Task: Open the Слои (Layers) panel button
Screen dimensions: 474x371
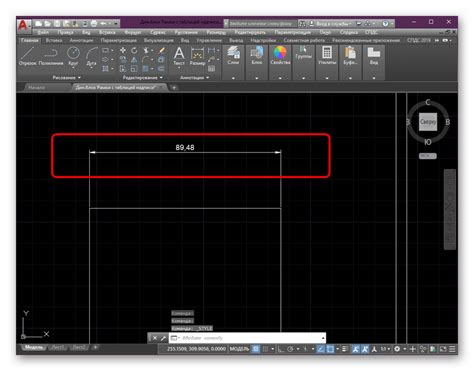Action: (x=233, y=62)
